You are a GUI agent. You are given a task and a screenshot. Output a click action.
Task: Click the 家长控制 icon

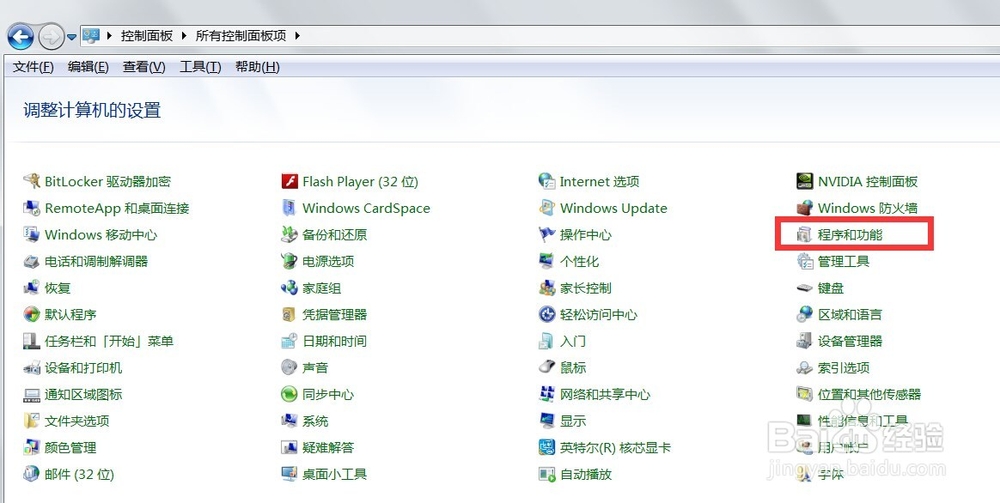click(x=547, y=288)
